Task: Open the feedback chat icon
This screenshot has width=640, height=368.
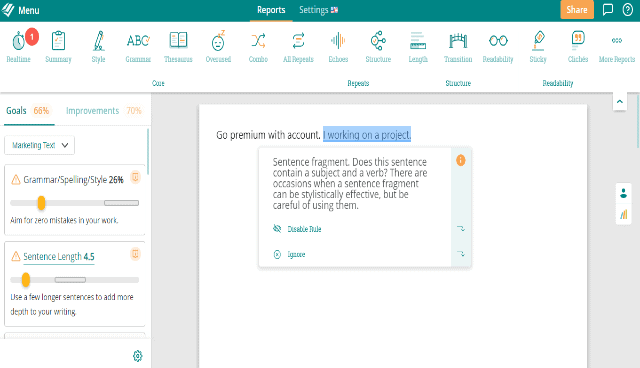Action: 608,9
